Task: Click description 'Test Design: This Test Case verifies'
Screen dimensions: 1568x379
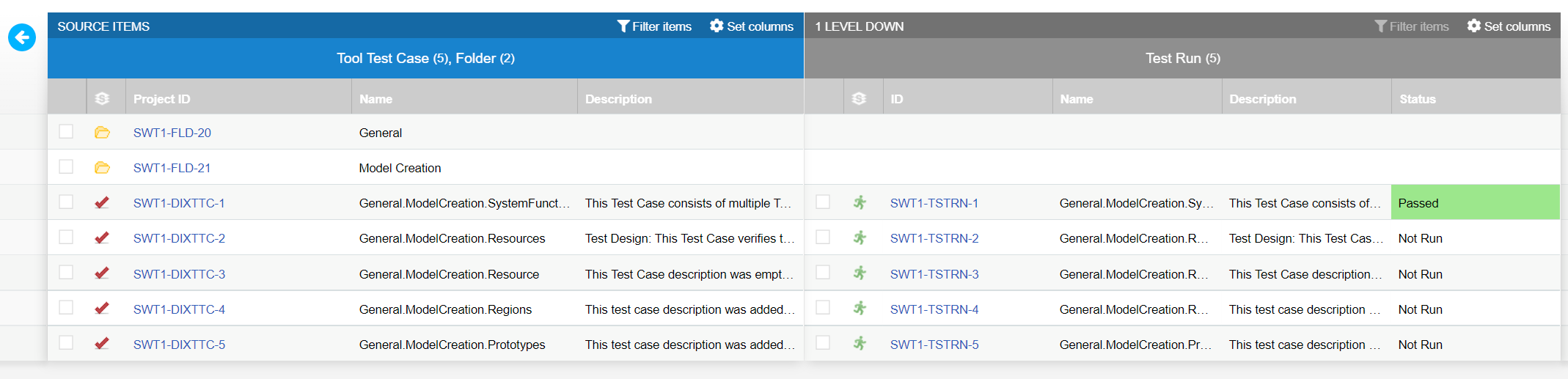Action: click(x=689, y=238)
